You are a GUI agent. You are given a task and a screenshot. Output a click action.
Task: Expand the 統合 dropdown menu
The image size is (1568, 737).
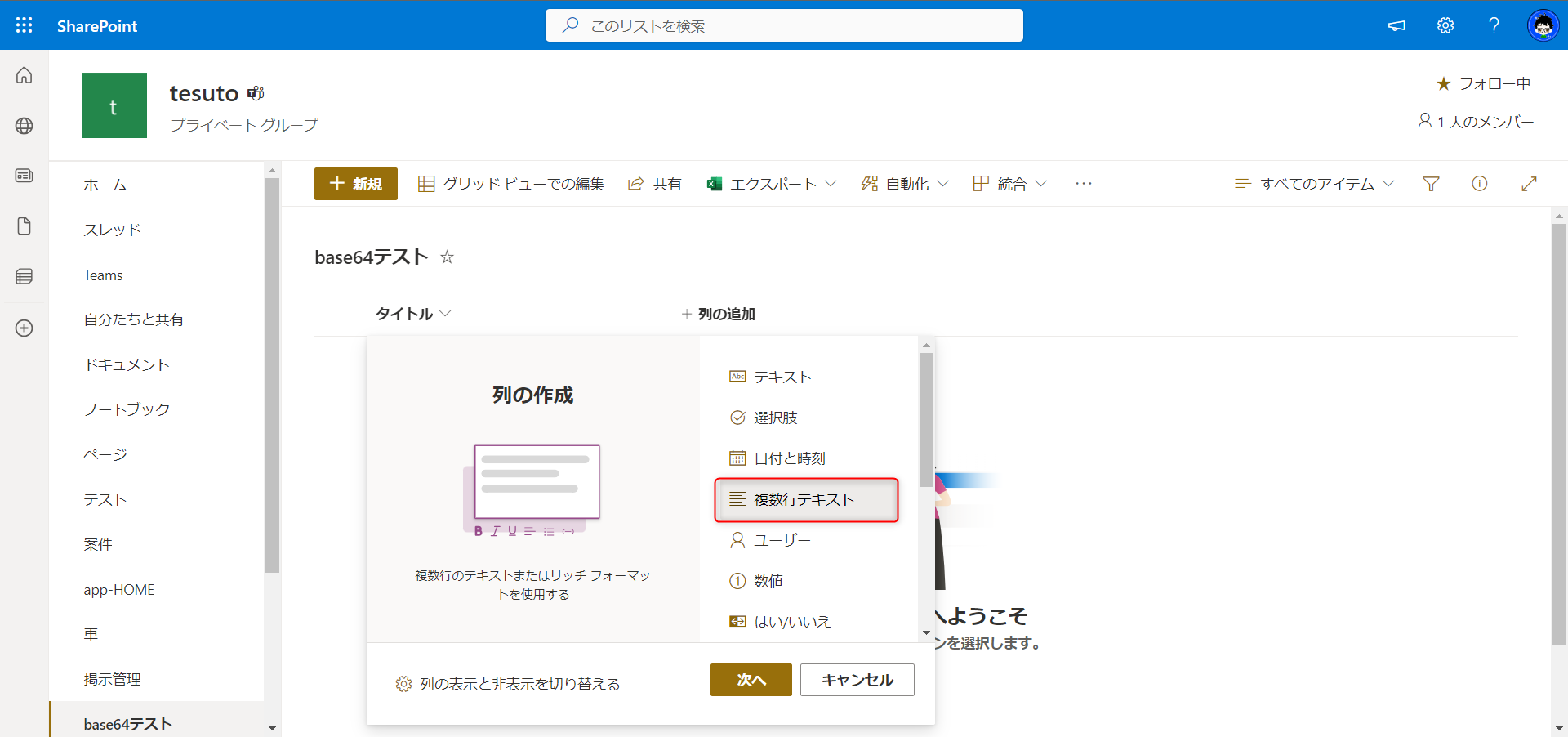click(1009, 183)
